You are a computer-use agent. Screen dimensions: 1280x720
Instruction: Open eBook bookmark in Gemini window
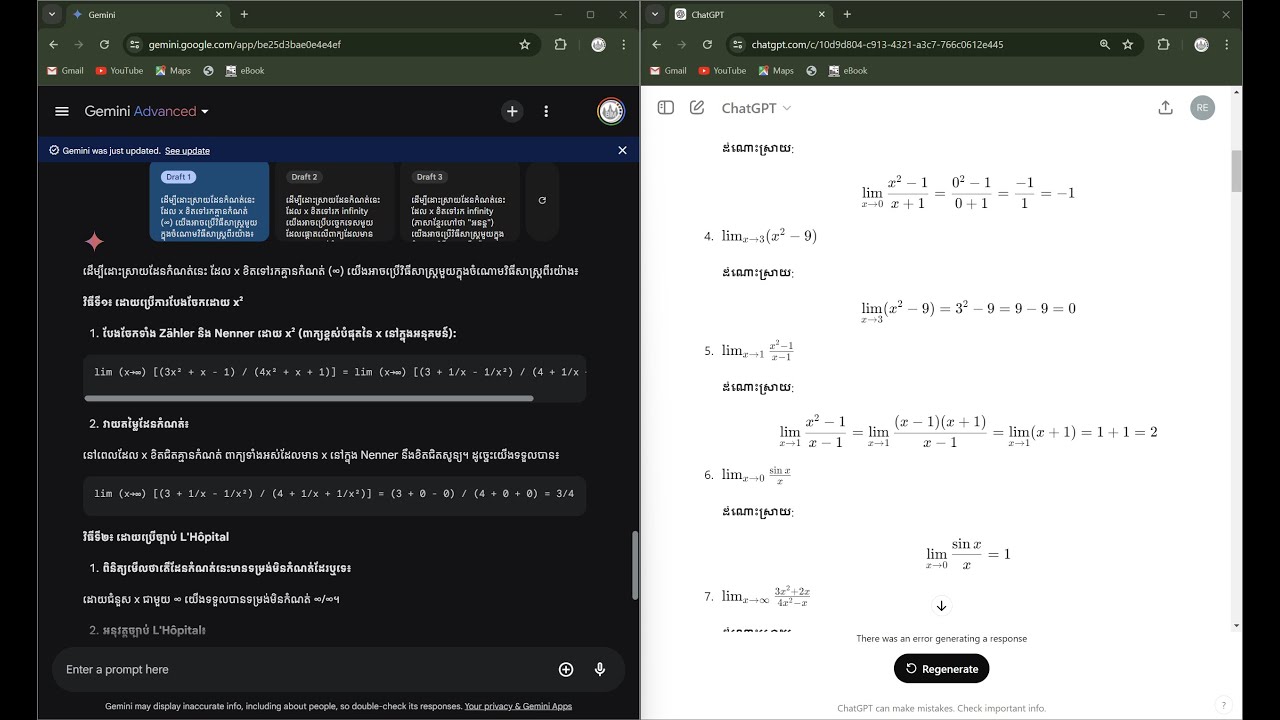point(245,71)
